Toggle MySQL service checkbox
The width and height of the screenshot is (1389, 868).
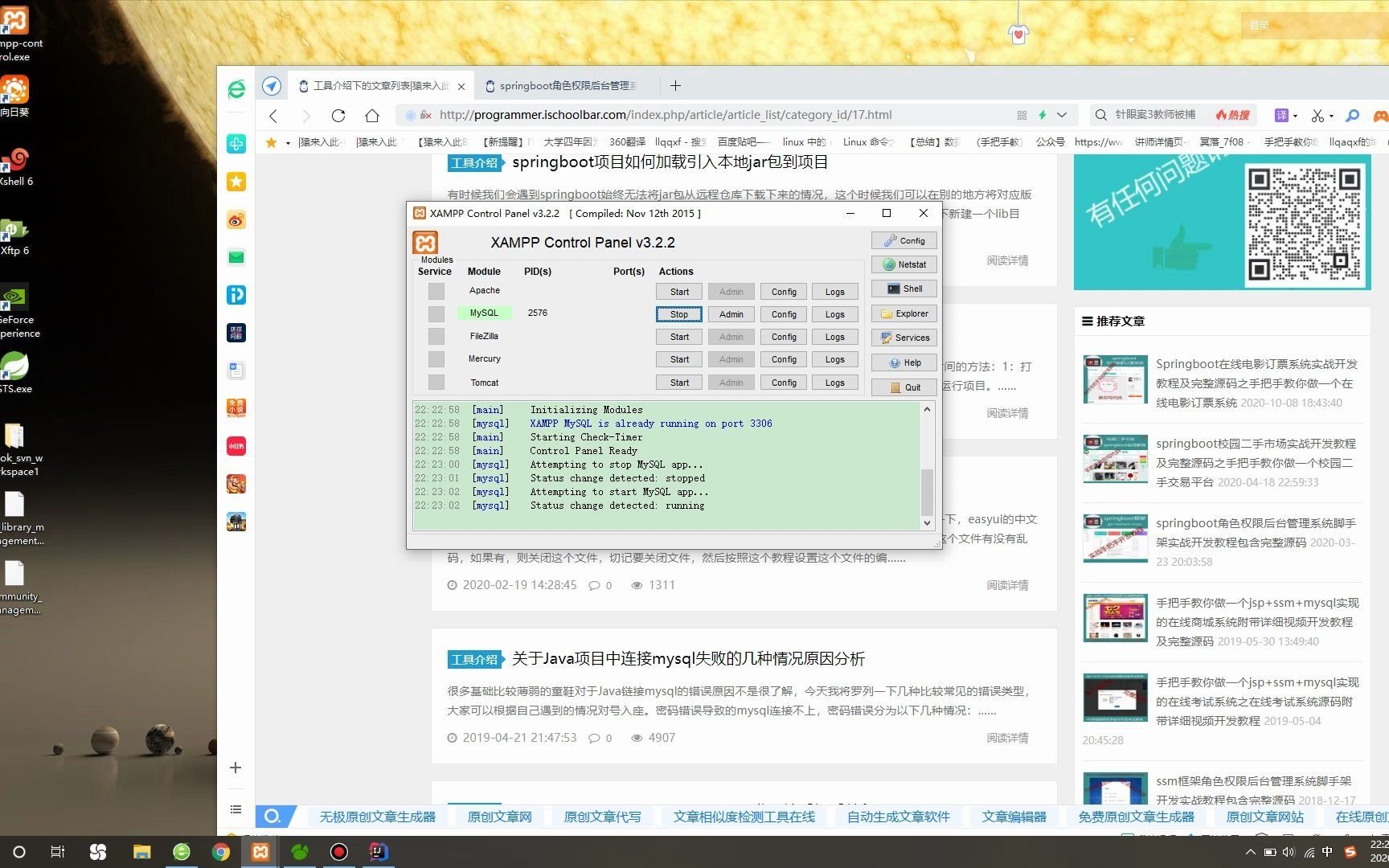pos(436,313)
